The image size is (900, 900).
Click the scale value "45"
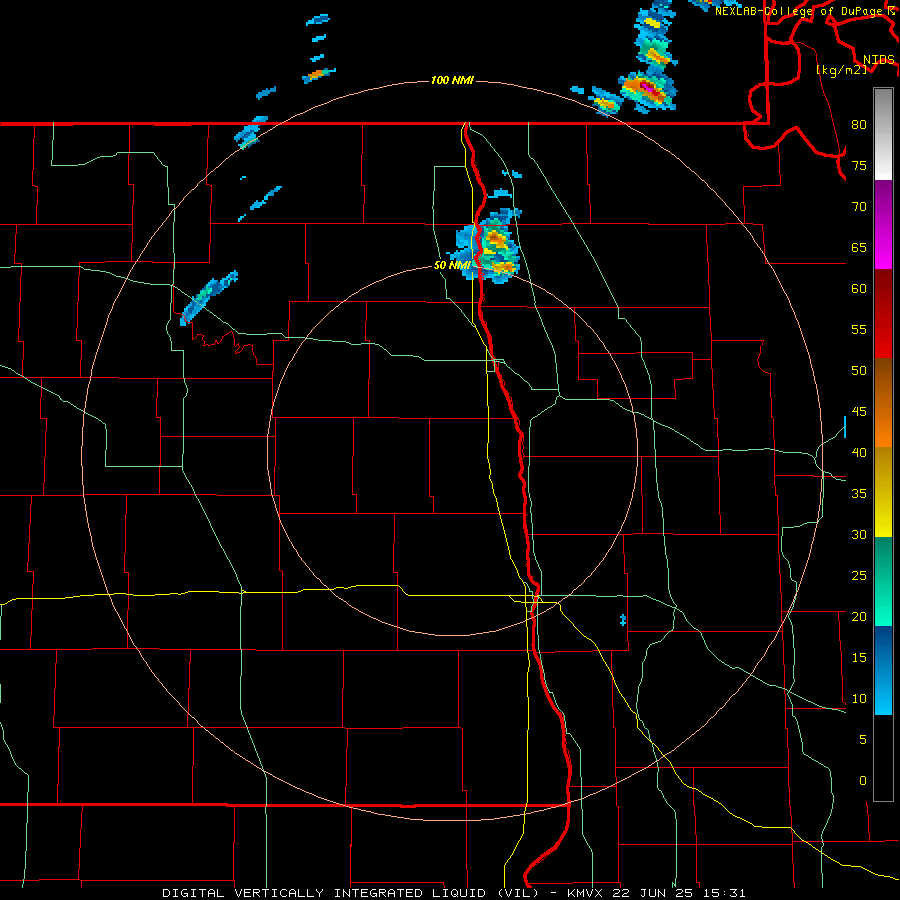(x=859, y=412)
